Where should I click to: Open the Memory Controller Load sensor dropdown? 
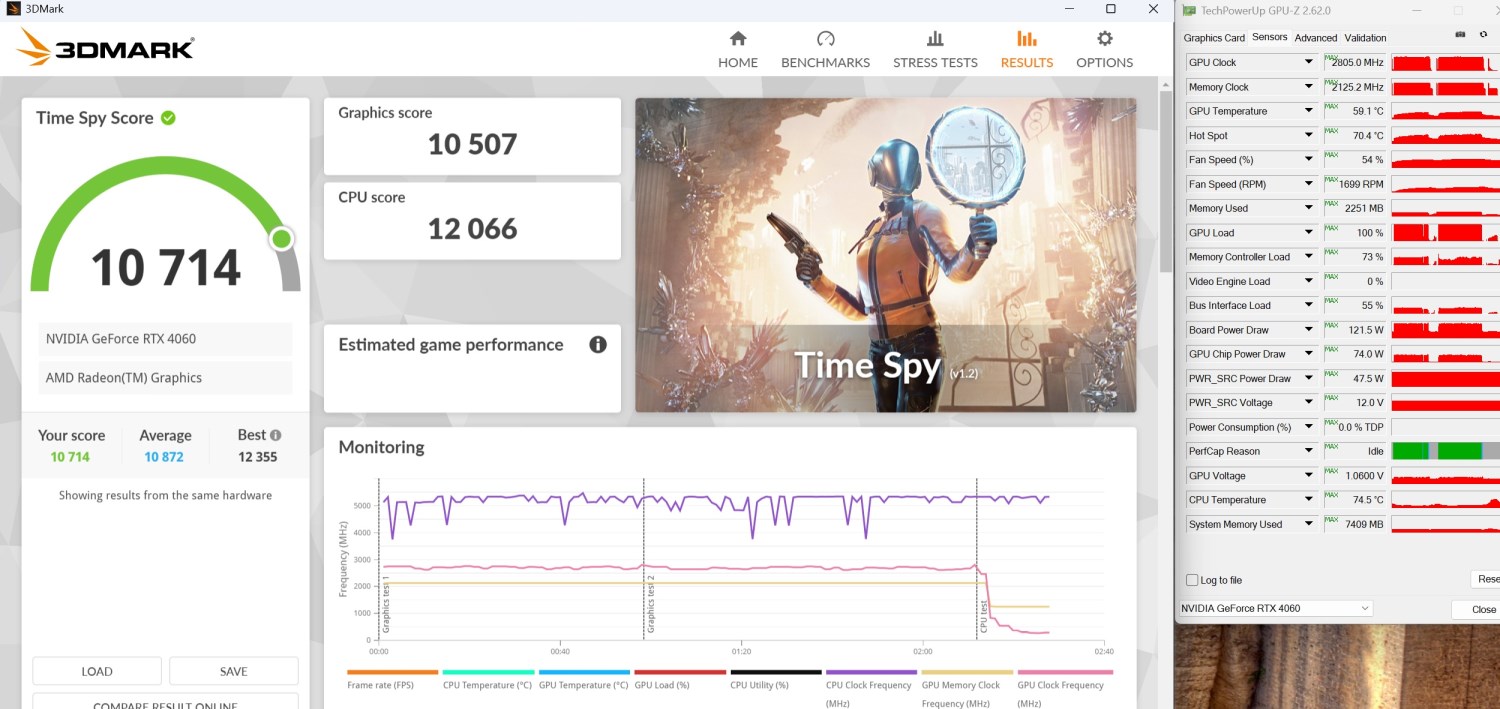point(1308,257)
